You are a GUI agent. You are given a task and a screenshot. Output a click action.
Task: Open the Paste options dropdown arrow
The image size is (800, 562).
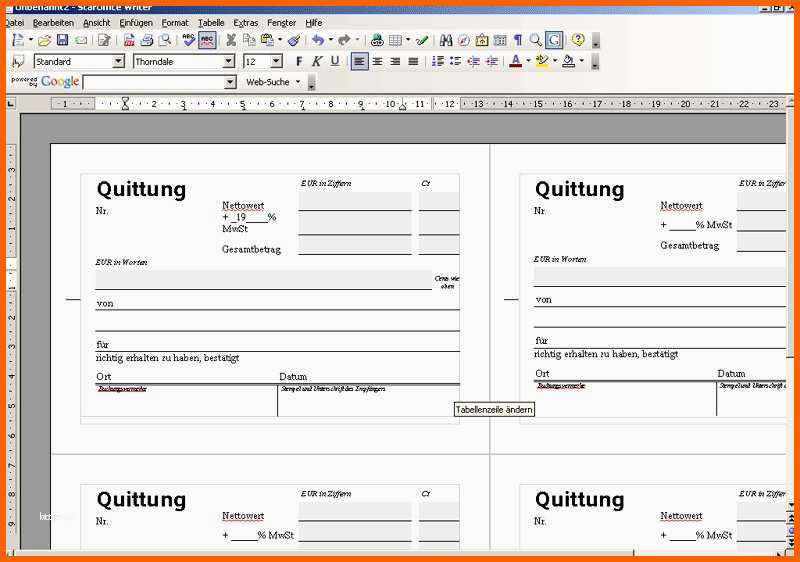[280, 40]
